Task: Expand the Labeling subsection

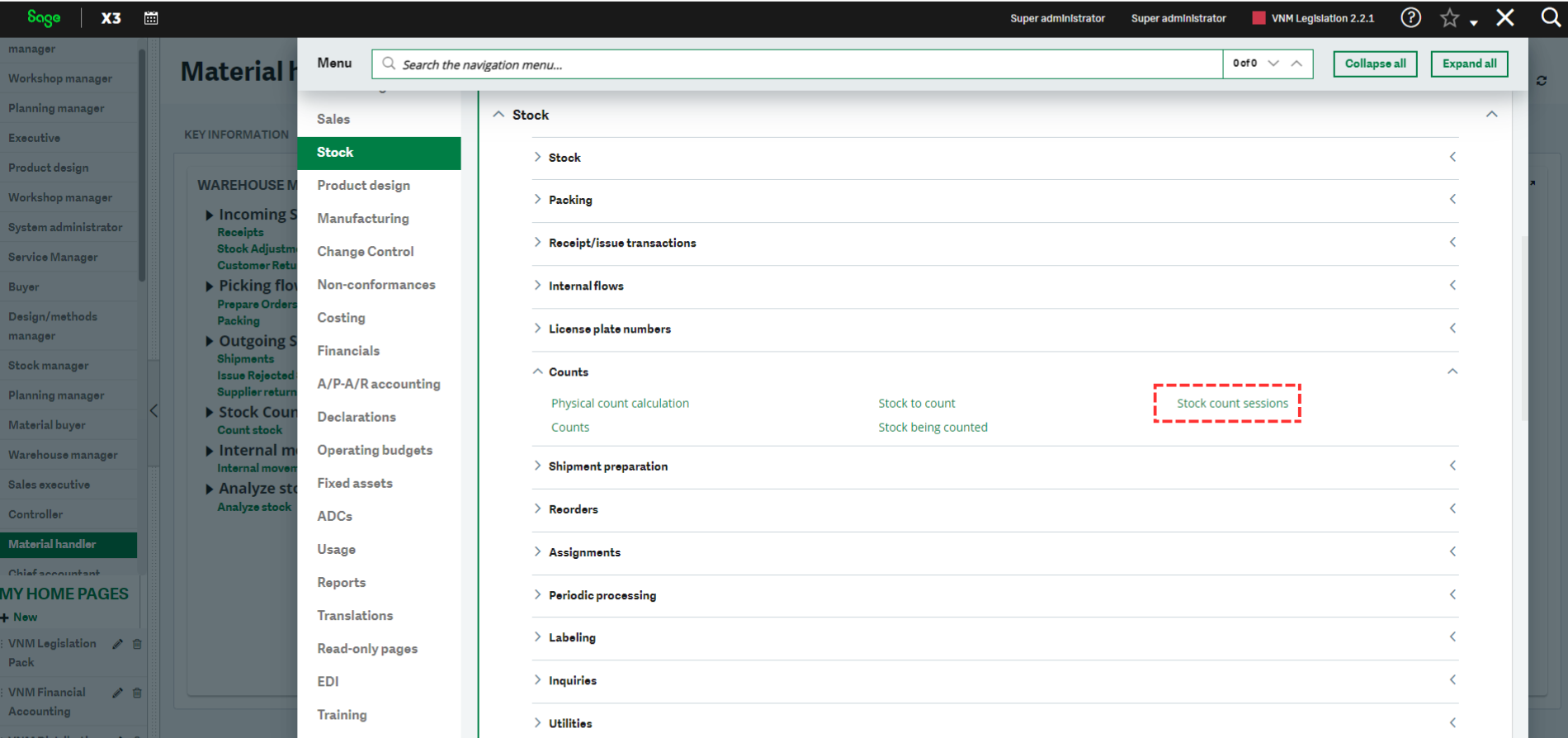Action: (x=537, y=636)
